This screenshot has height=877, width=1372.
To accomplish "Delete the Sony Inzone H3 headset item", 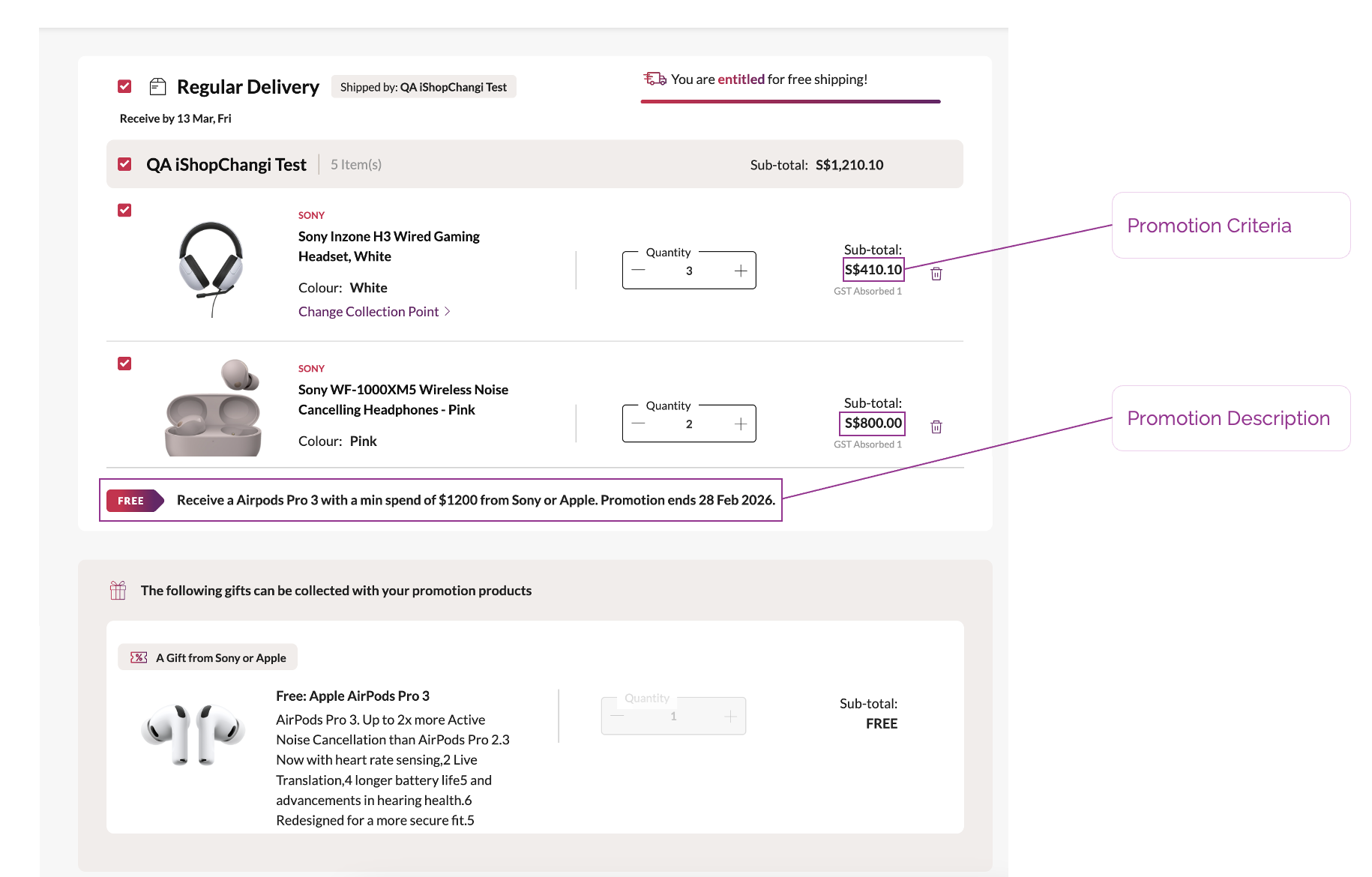I will tap(936, 274).
